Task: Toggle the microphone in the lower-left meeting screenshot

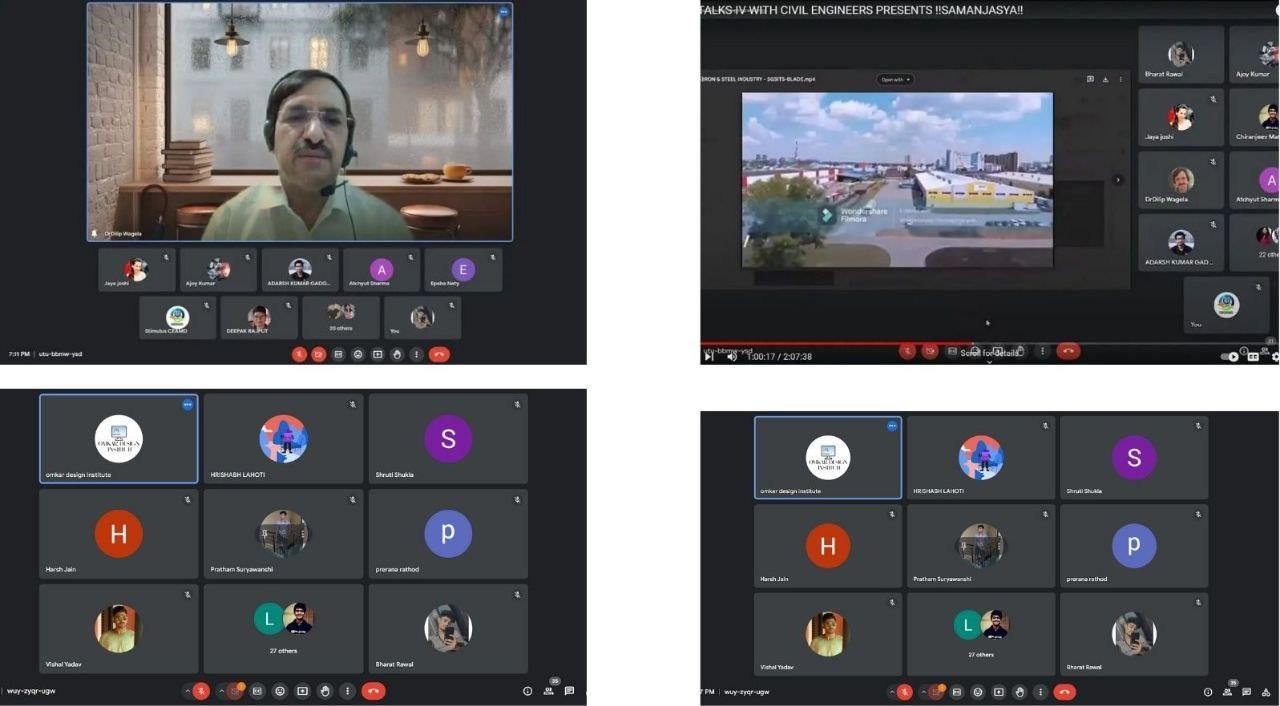Action: (x=201, y=691)
